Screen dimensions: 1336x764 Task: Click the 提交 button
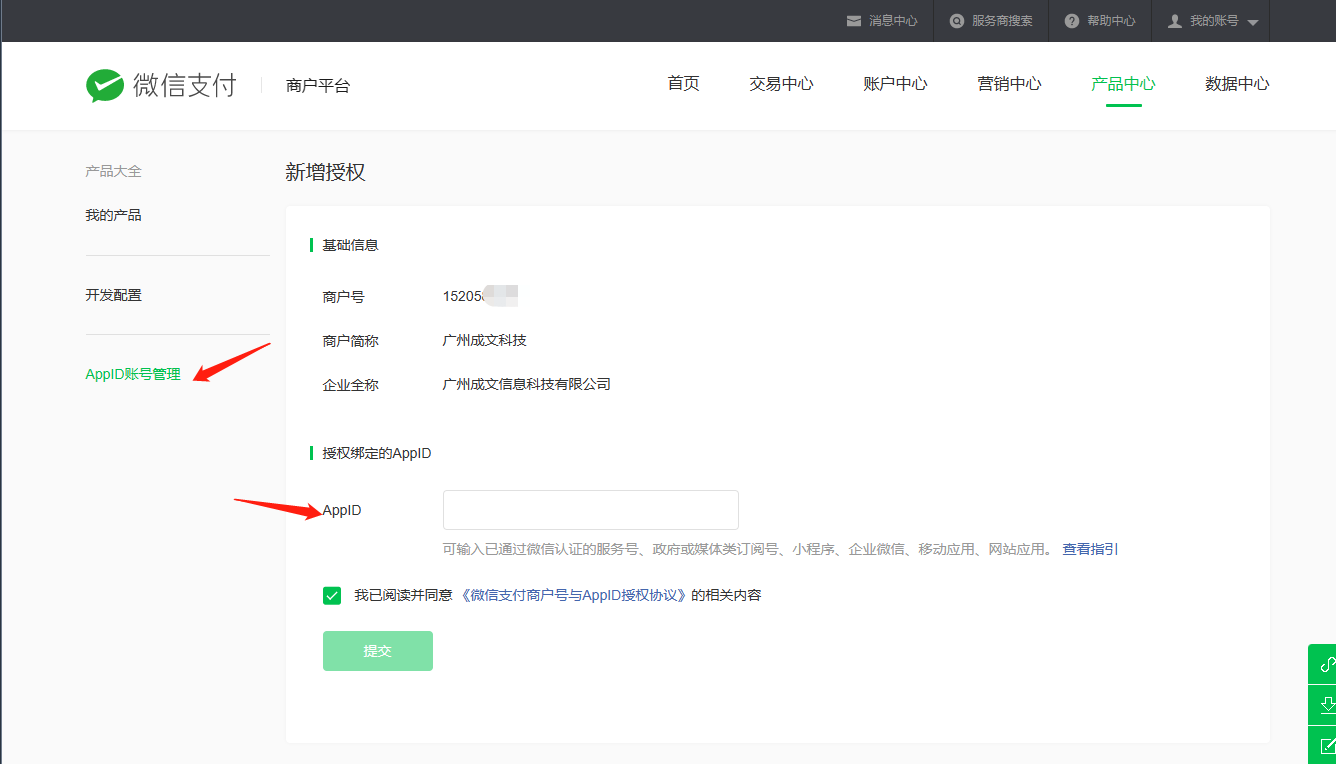(x=378, y=651)
